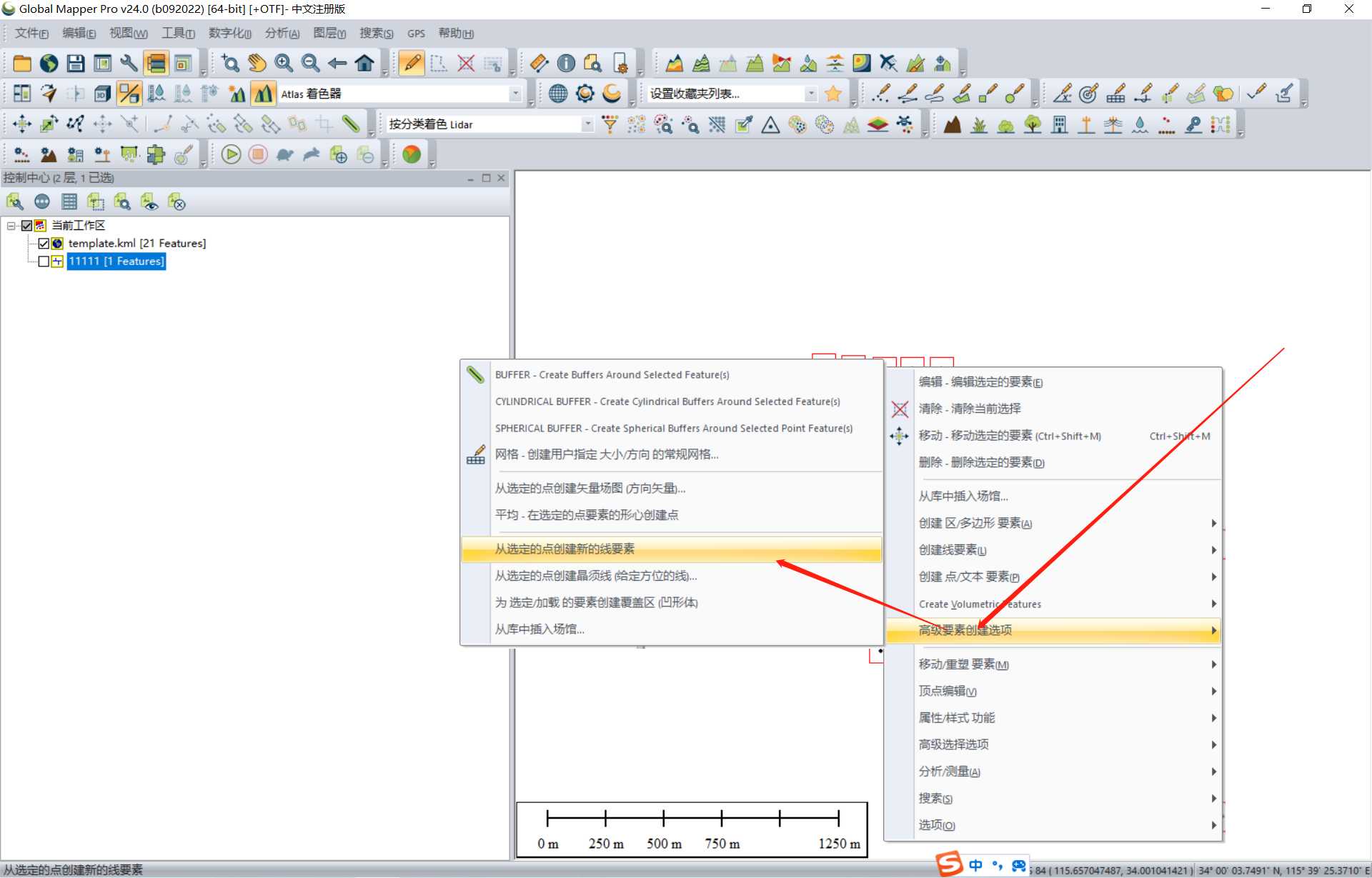Viewport: 1372px width, 878px height.
Task: Select the 11111 [1 Features] layer
Action: (116, 261)
